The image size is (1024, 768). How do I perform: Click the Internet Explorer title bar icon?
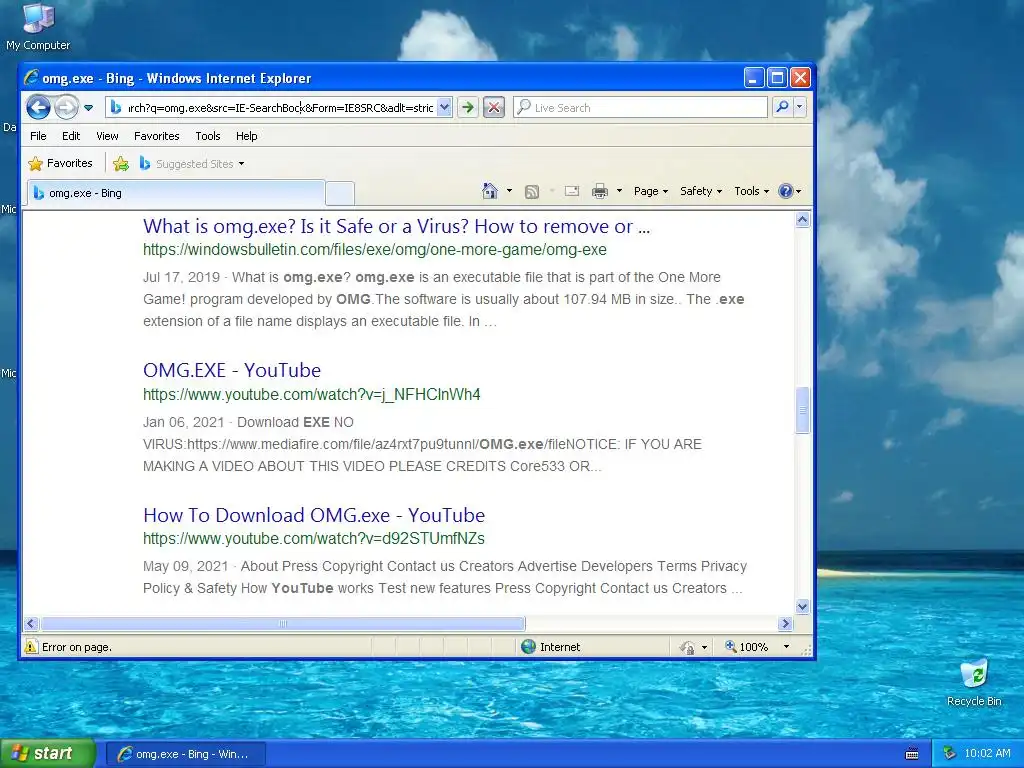tap(31, 78)
